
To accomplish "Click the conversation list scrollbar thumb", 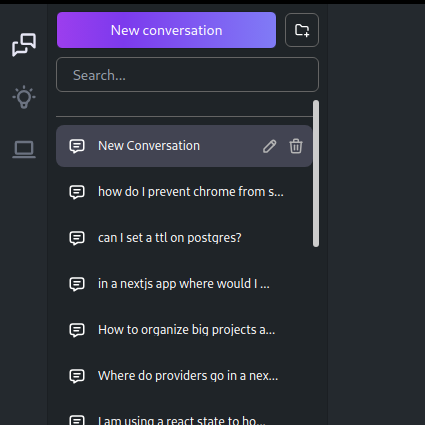I will pos(316,174).
